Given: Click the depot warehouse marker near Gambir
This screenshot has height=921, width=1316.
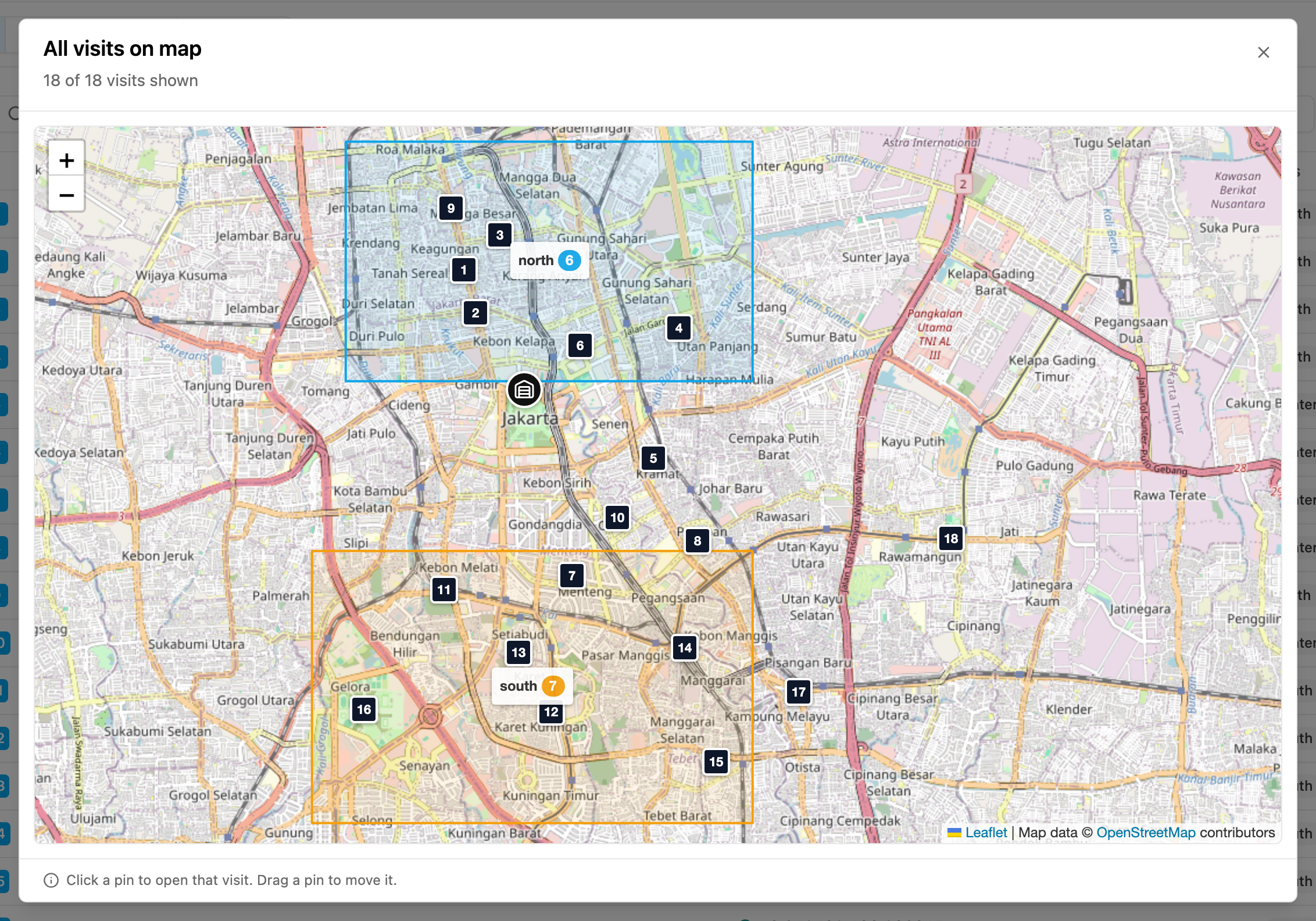Looking at the screenshot, I should (524, 390).
